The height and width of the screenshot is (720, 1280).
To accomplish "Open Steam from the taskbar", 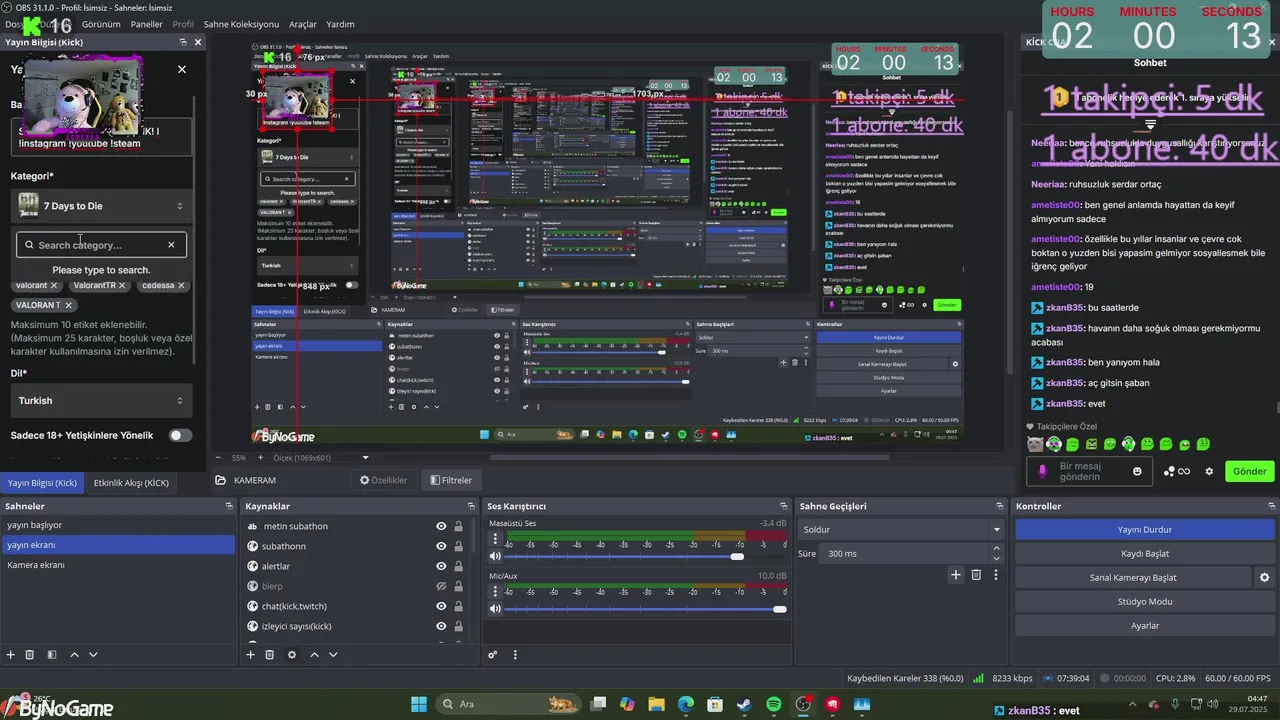I will (x=744, y=704).
